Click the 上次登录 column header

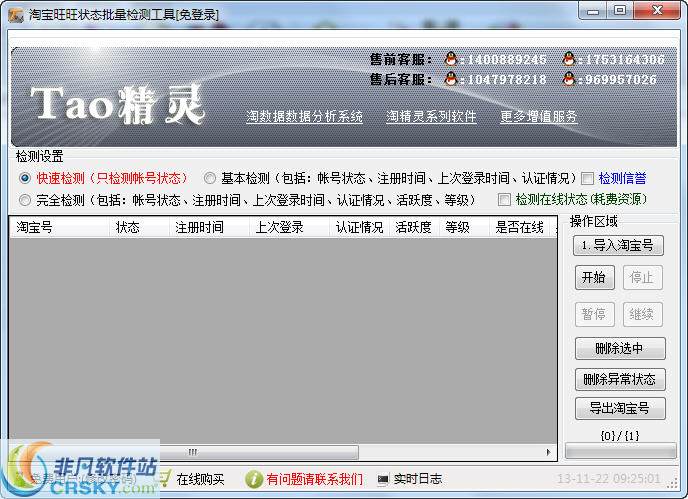click(x=290, y=227)
